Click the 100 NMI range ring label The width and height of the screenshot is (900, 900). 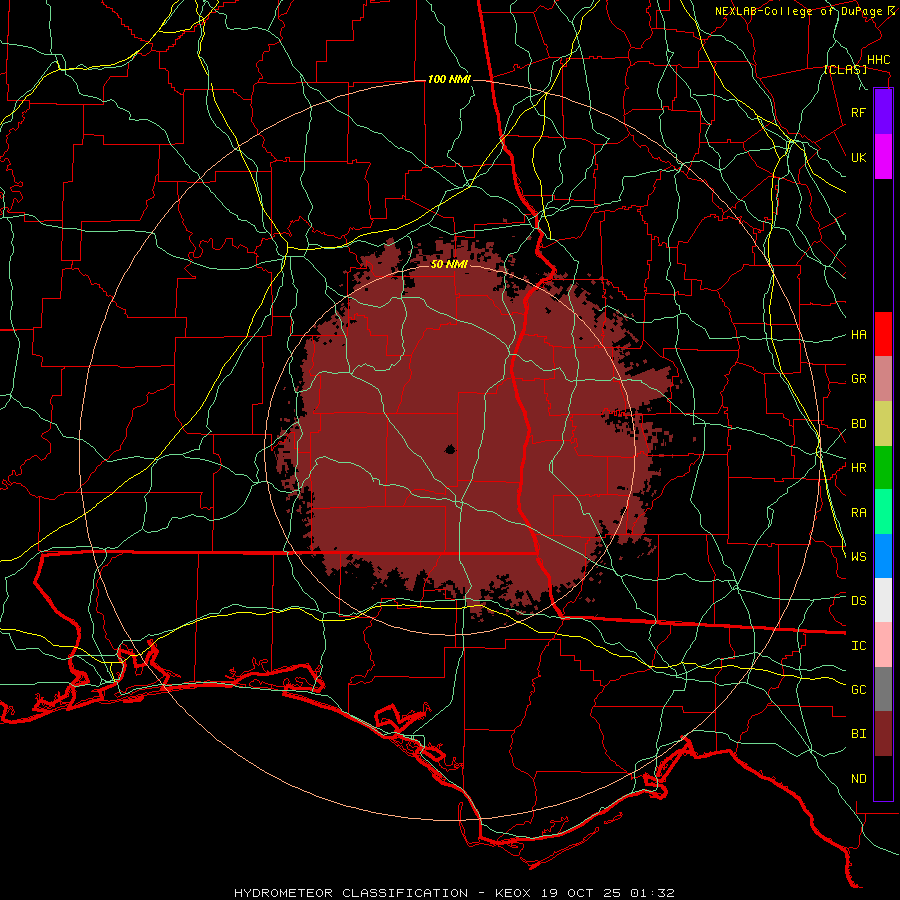click(449, 79)
